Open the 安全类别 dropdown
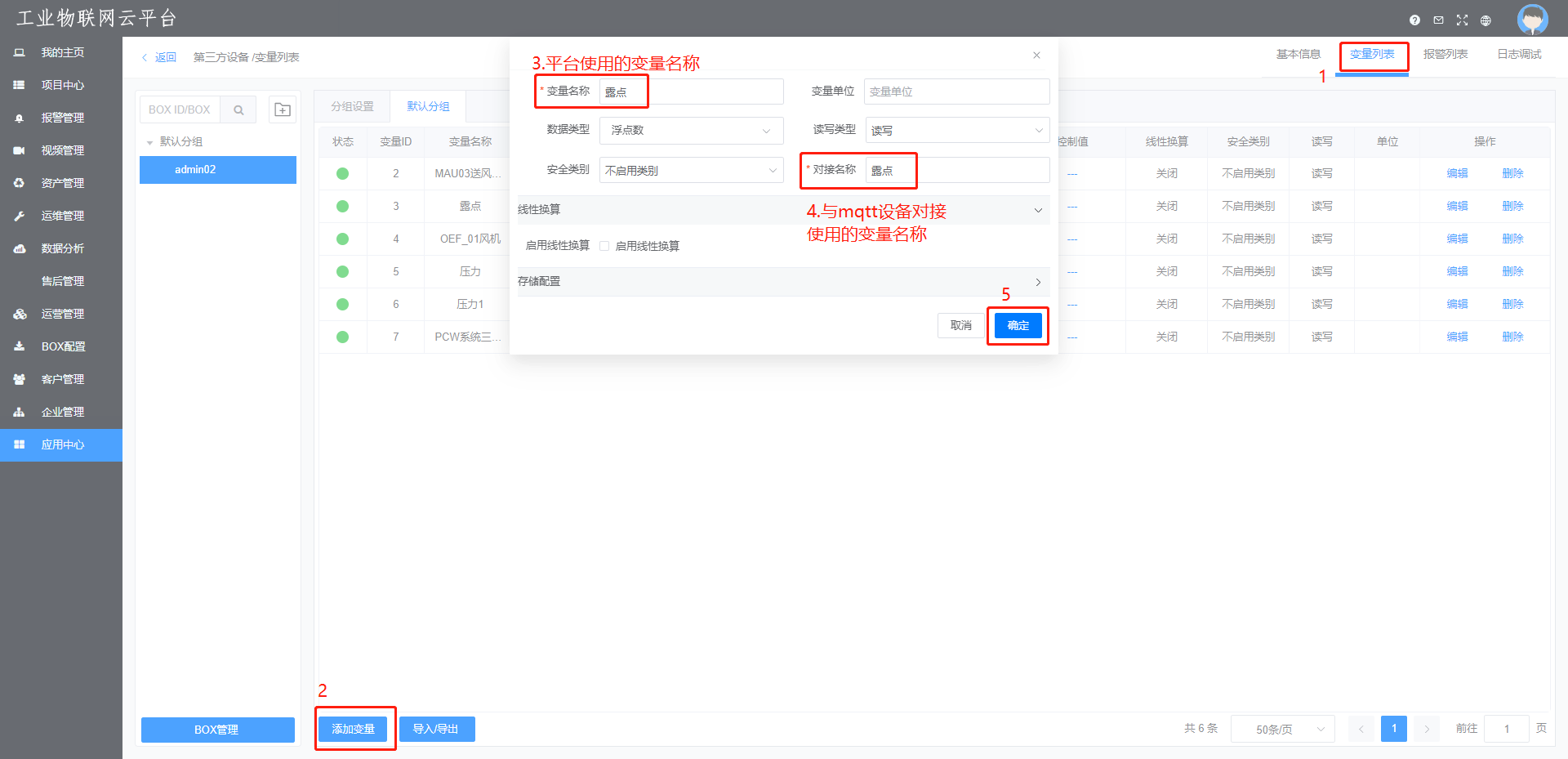This screenshot has width=1568, height=759. pos(691,171)
